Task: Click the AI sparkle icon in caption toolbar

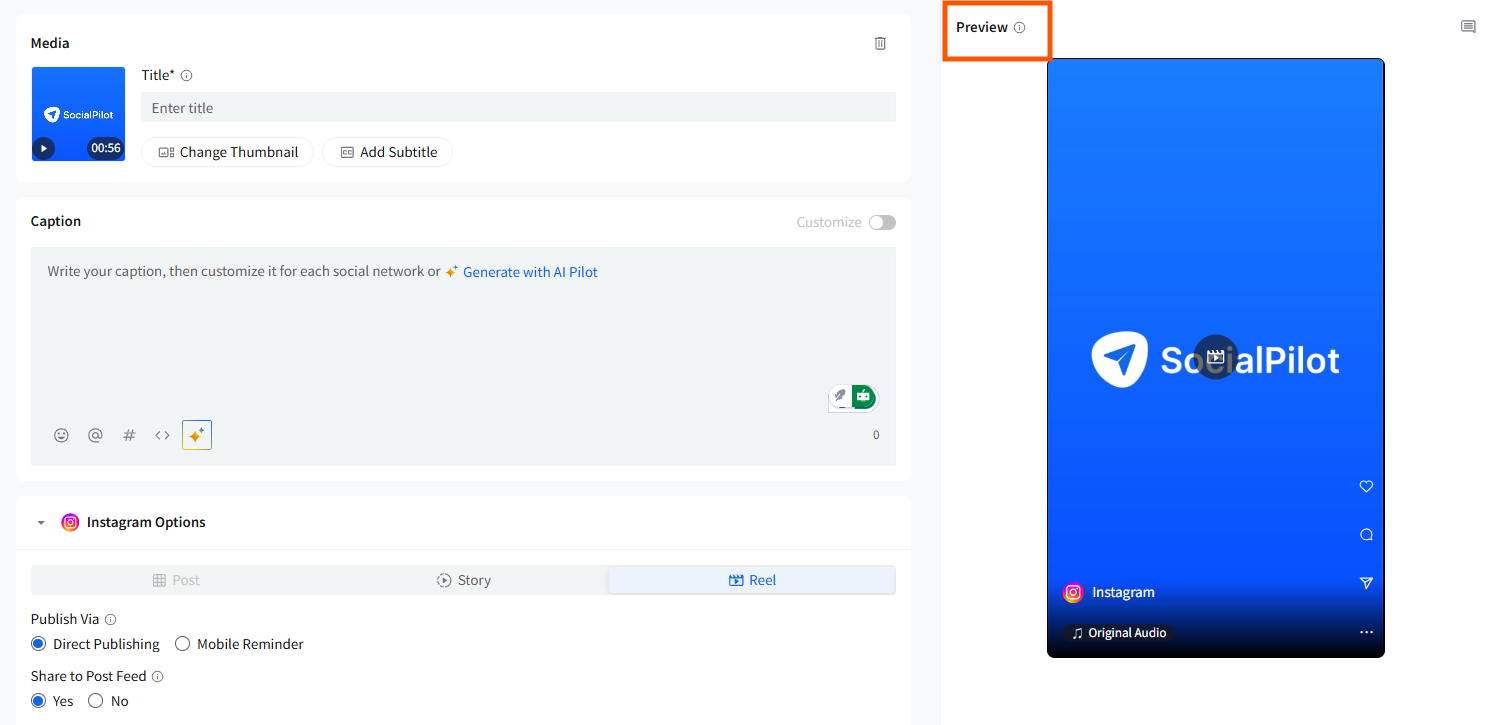Action: point(197,435)
